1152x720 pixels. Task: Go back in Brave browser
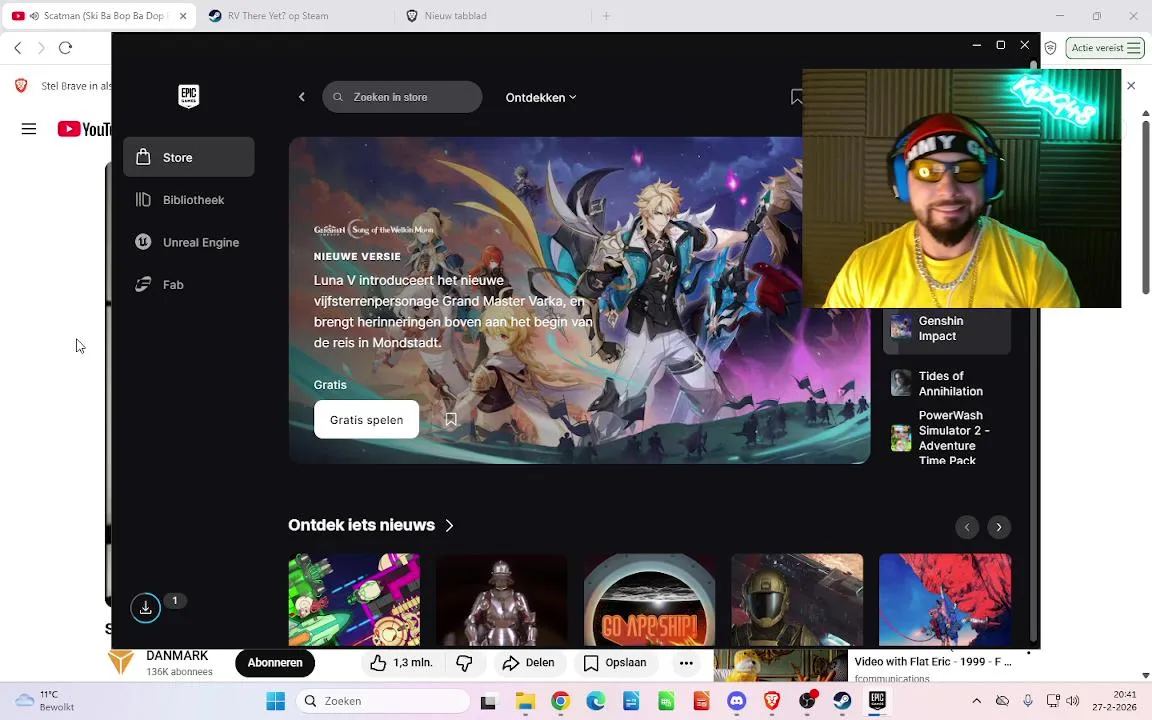click(18, 48)
